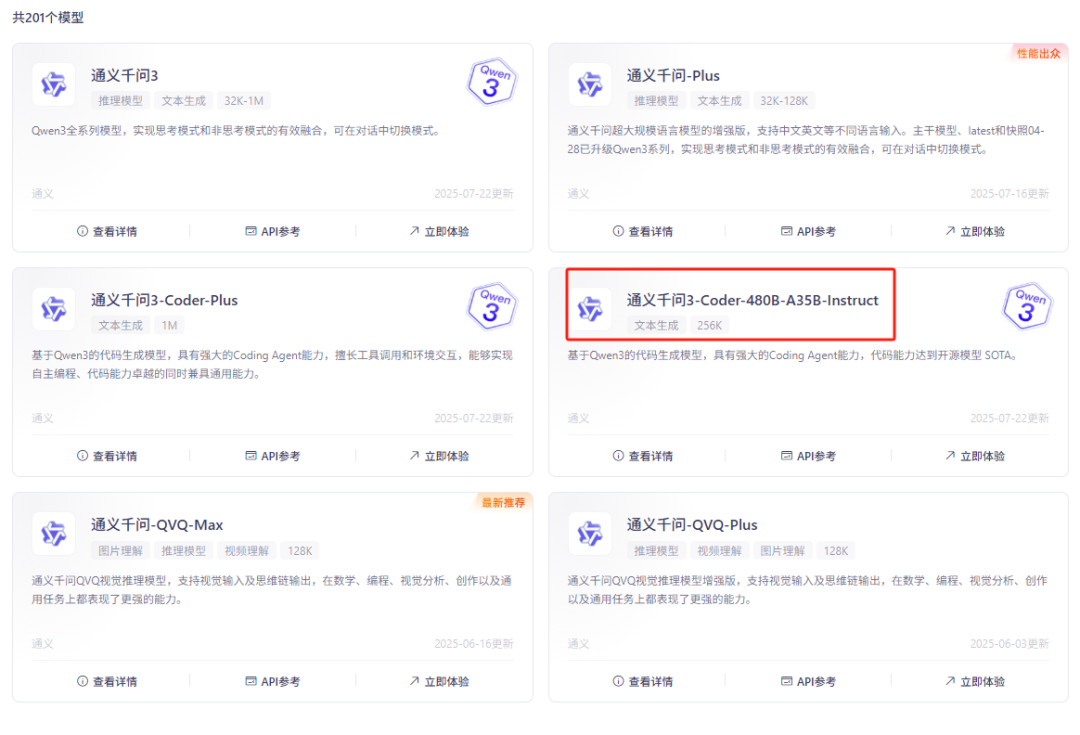Try 立即体验 on 通义千问-QVQ-Max card
1080x735 pixels.
[439, 681]
